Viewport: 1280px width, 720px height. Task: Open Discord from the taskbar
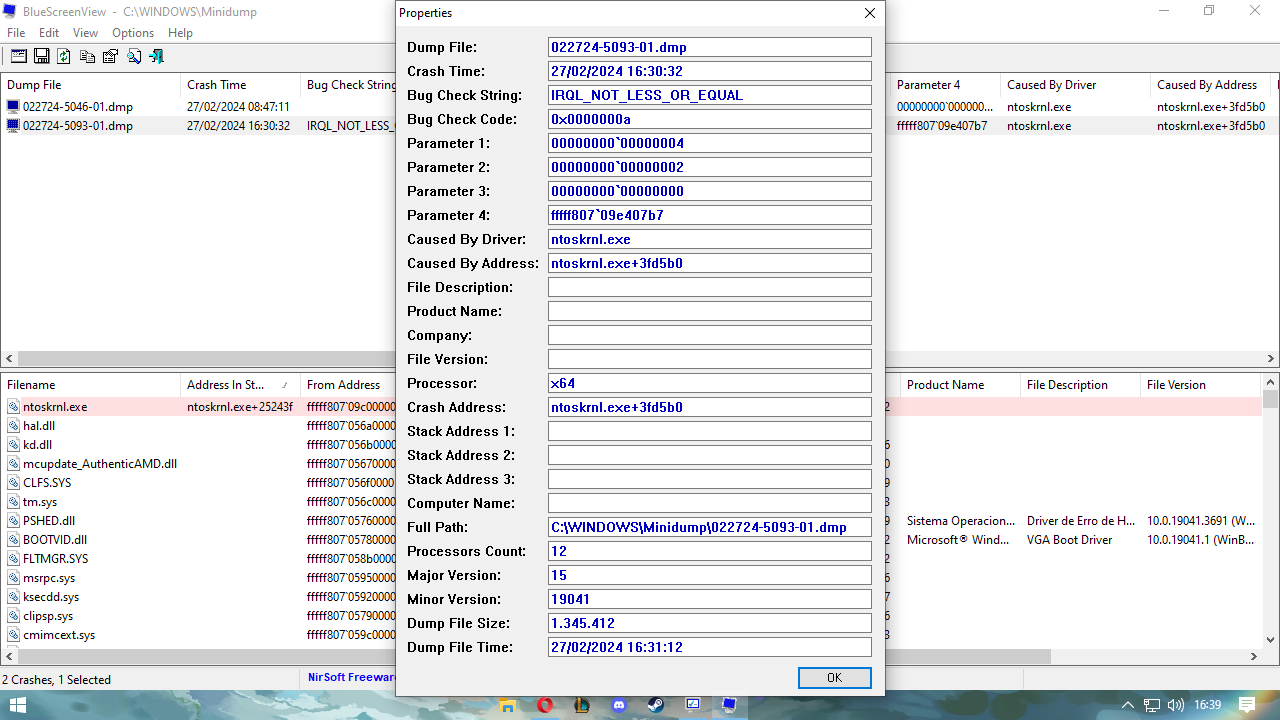coord(618,705)
